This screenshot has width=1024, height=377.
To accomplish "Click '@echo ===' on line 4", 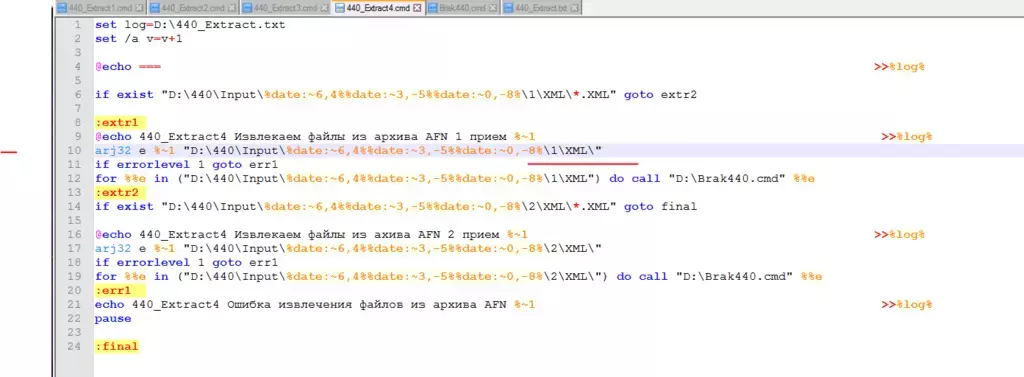I will [x=127, y=67].
